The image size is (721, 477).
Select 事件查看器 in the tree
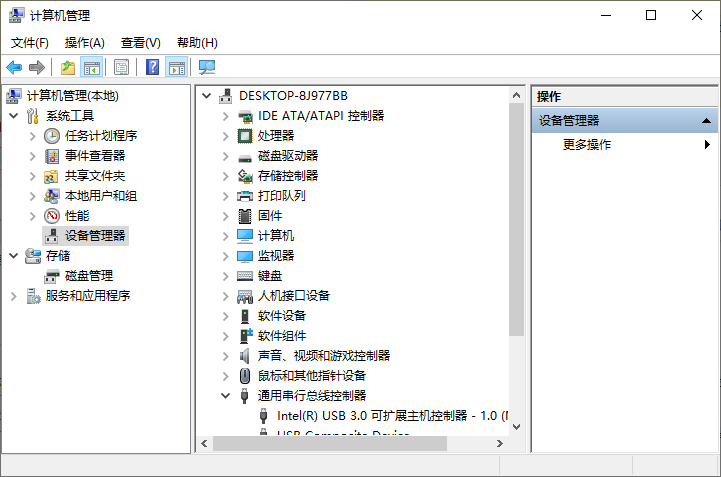coord(95,155)
